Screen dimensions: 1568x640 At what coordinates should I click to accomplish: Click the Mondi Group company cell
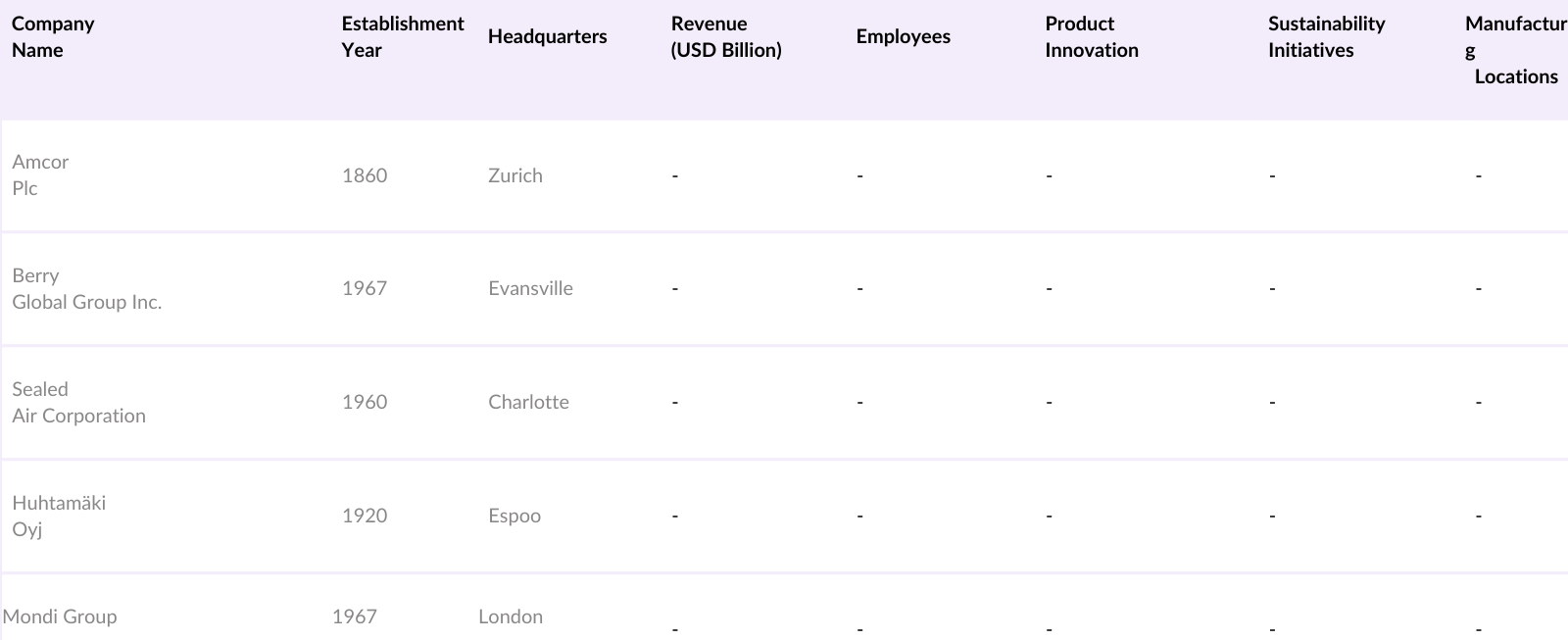click(60, 617)
